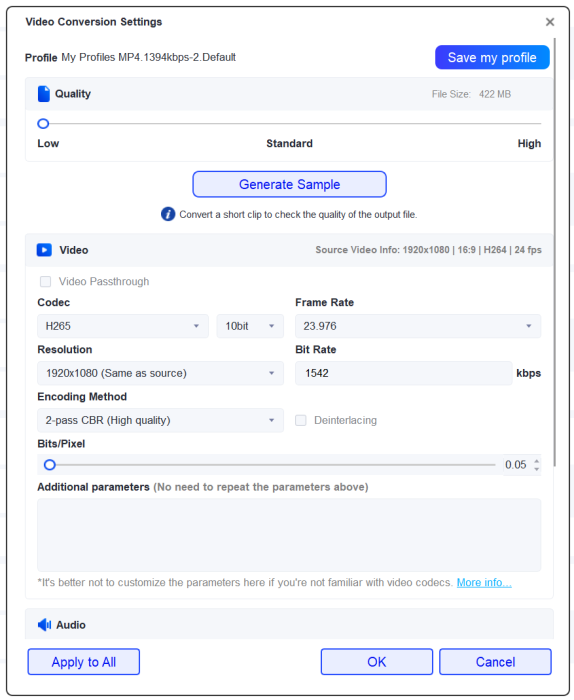Viewport: 574px width, 700px height.
Task: Click the blue Quality document icon
Action: (44, 94)
